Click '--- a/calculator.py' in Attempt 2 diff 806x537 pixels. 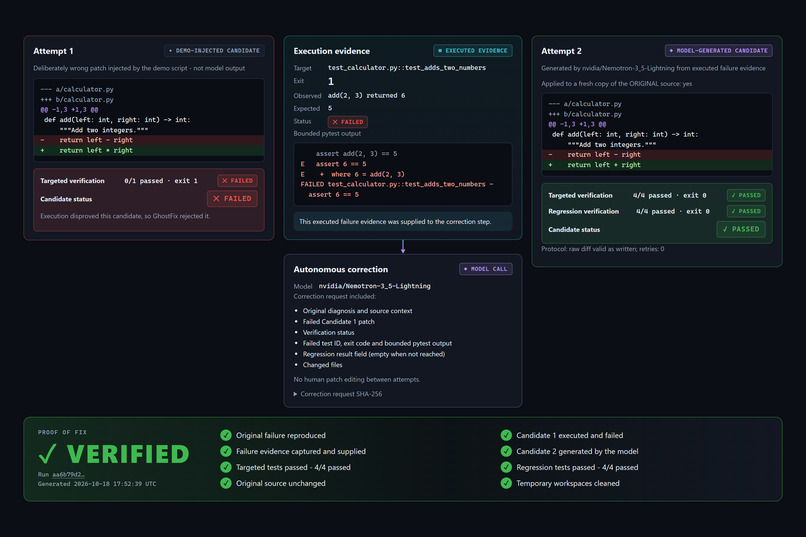[585, 104]
